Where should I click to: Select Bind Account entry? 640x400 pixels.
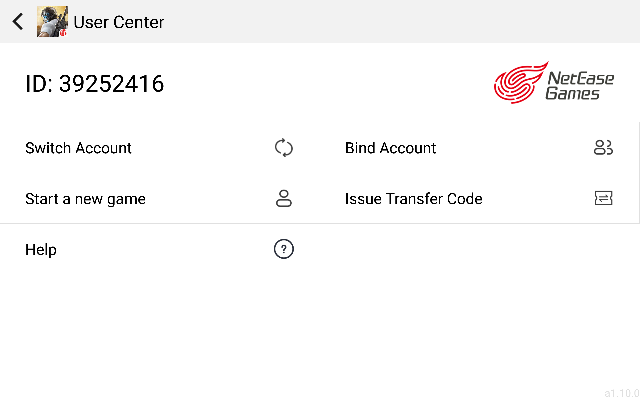click(479, 148)
